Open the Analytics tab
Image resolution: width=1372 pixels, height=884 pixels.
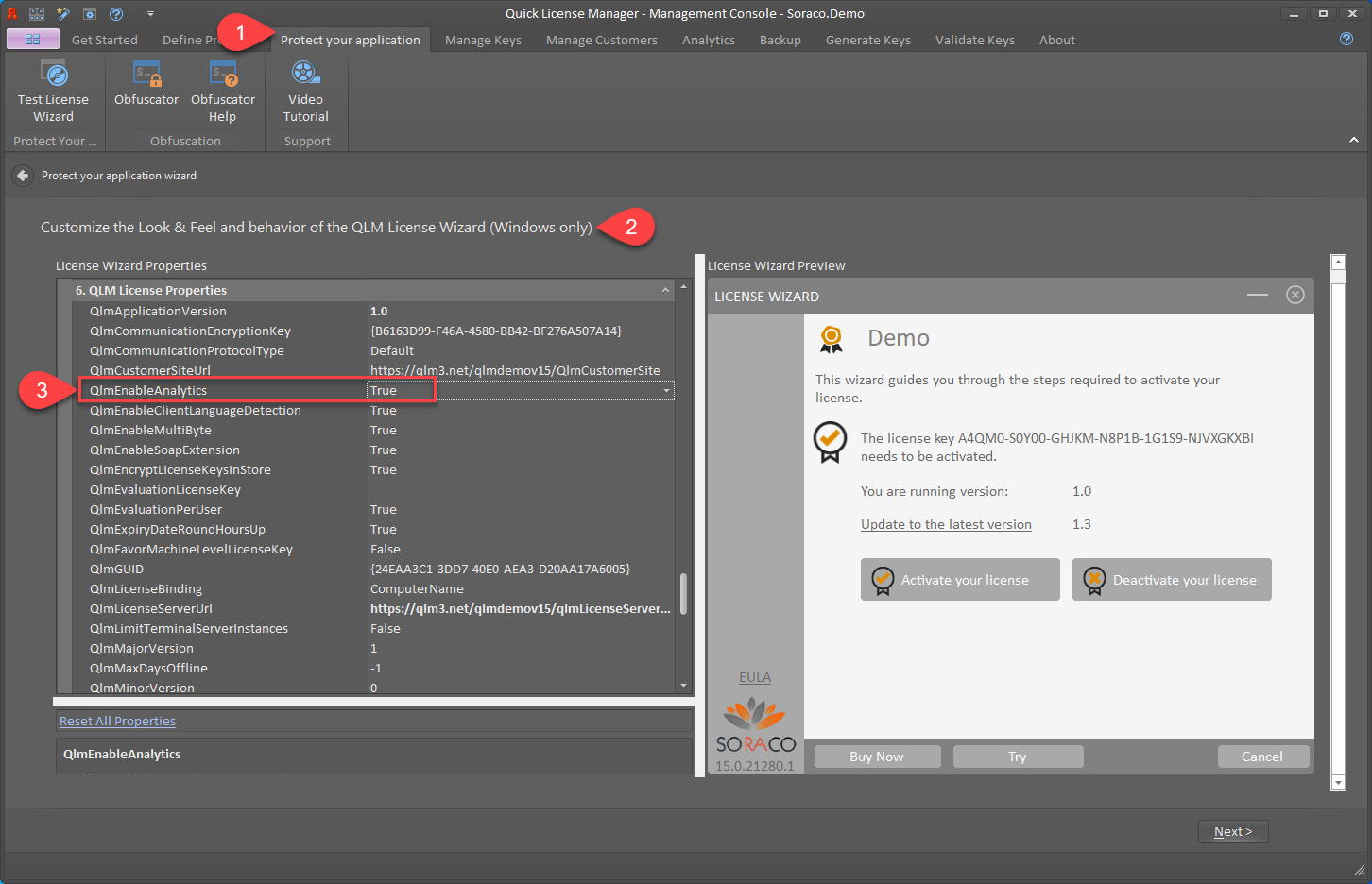(709, 40)
